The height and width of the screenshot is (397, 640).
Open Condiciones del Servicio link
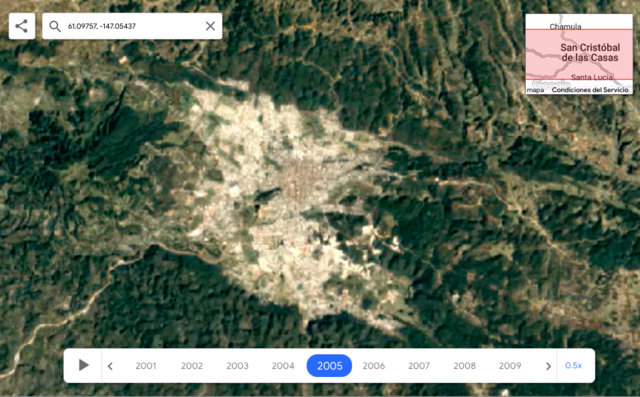click(590, 90)
